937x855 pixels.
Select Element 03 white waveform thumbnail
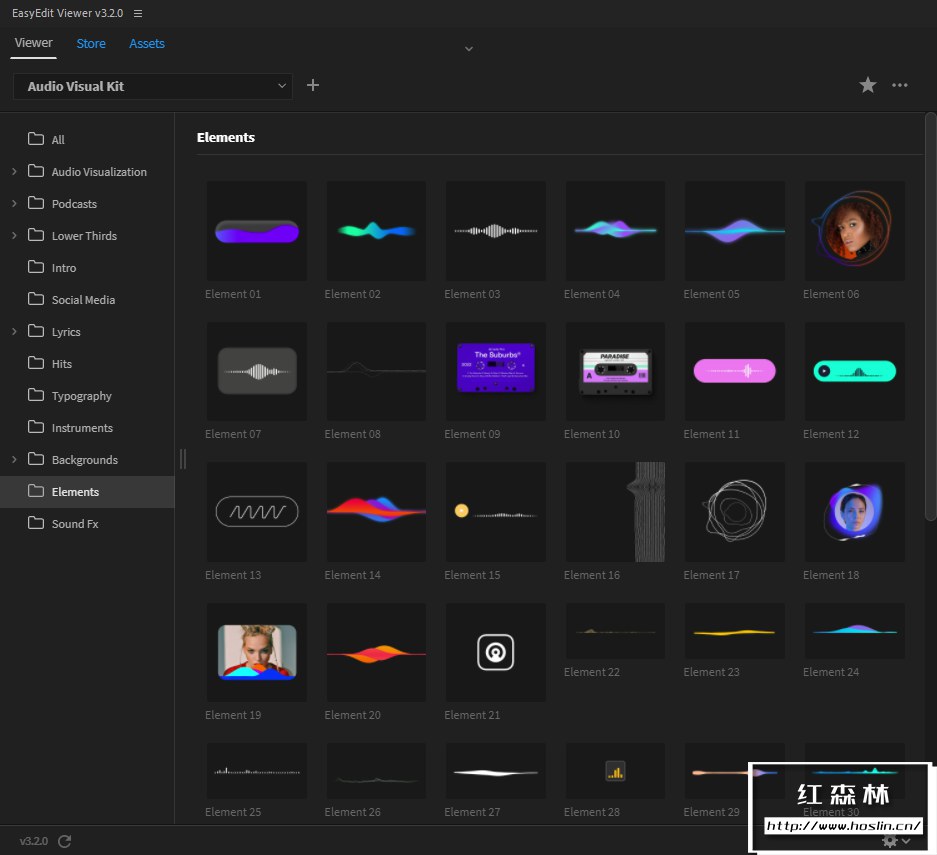click(495, 231)
